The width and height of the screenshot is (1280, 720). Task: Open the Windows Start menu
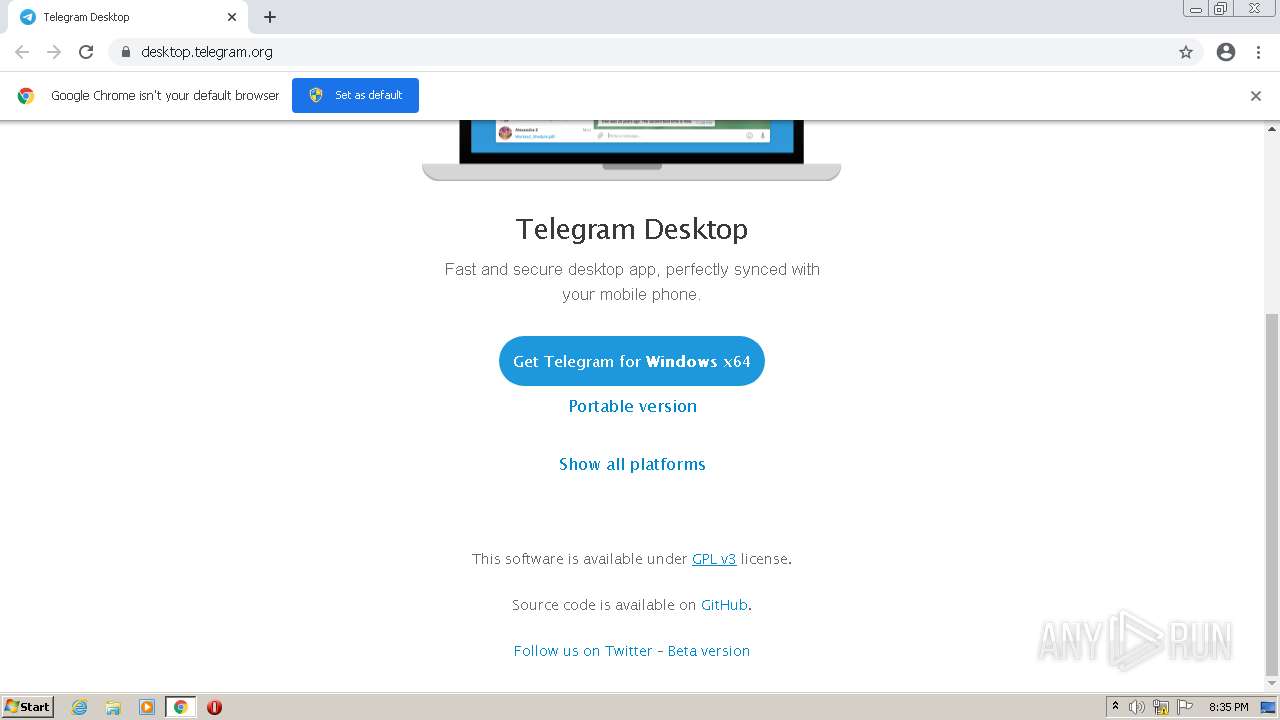28,707
